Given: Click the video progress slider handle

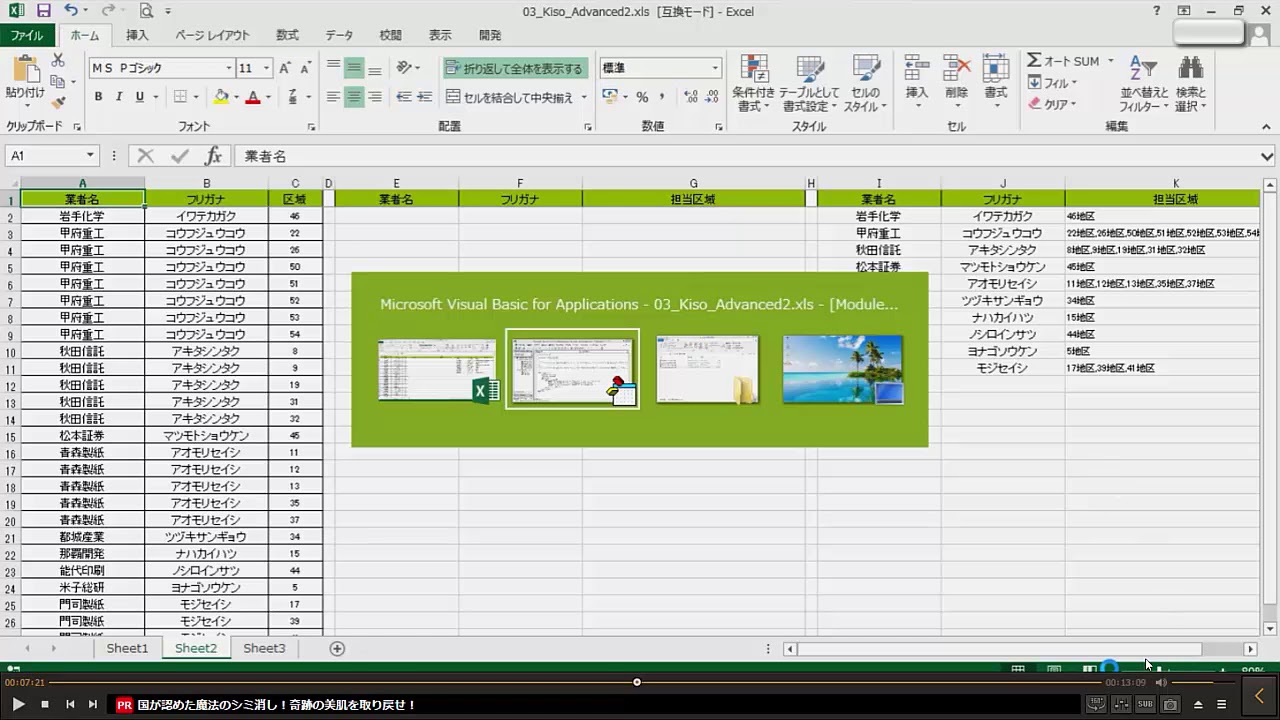Looking at the screenshot, I should click(x=637, y=682).
